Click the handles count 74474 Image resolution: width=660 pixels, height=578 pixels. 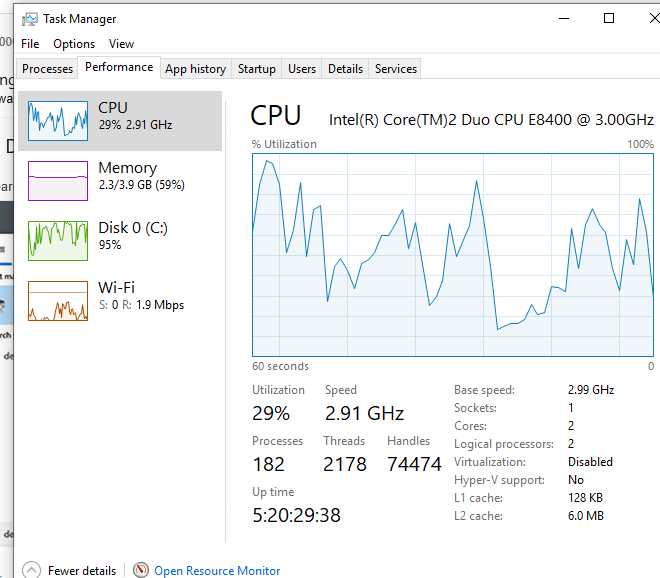(x=414, y=464)
